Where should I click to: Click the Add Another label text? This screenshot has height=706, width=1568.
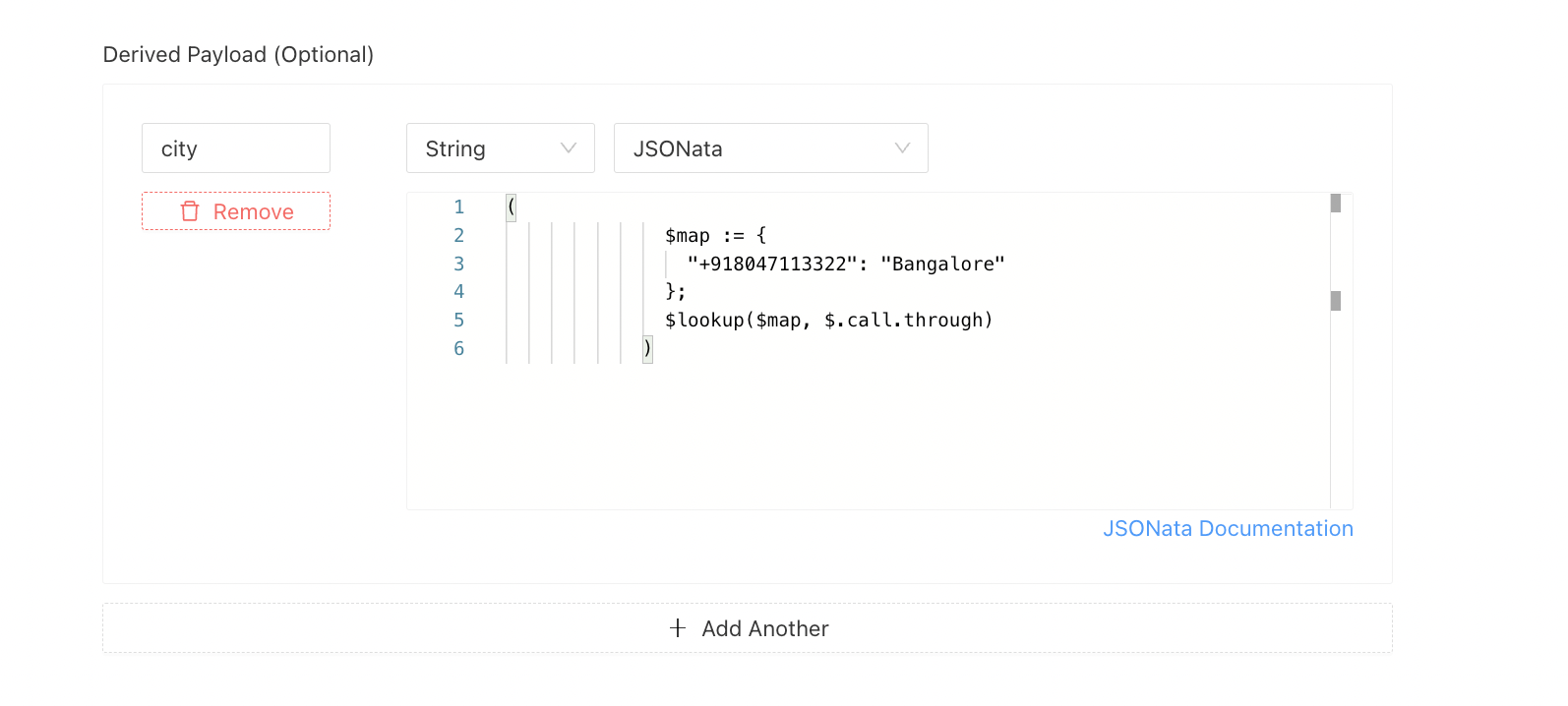(x=765, y=629)
